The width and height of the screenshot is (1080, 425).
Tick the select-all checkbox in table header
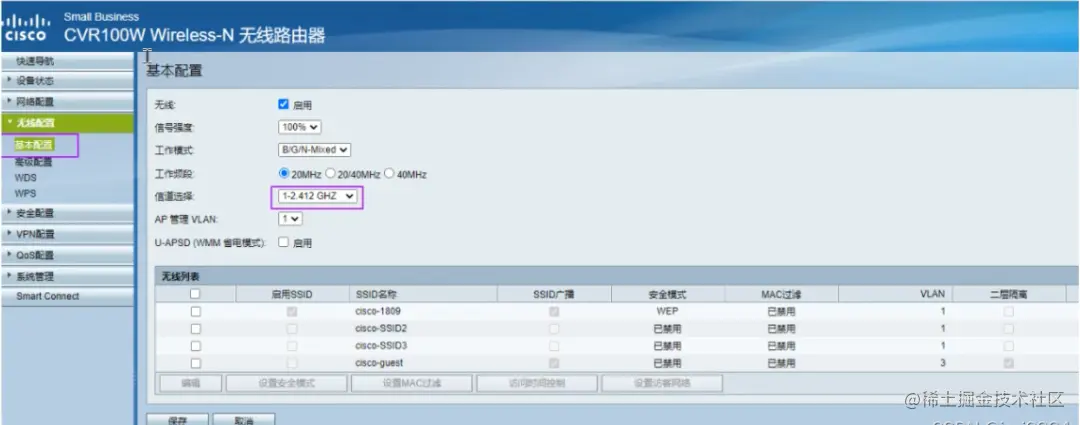point(196,294)
